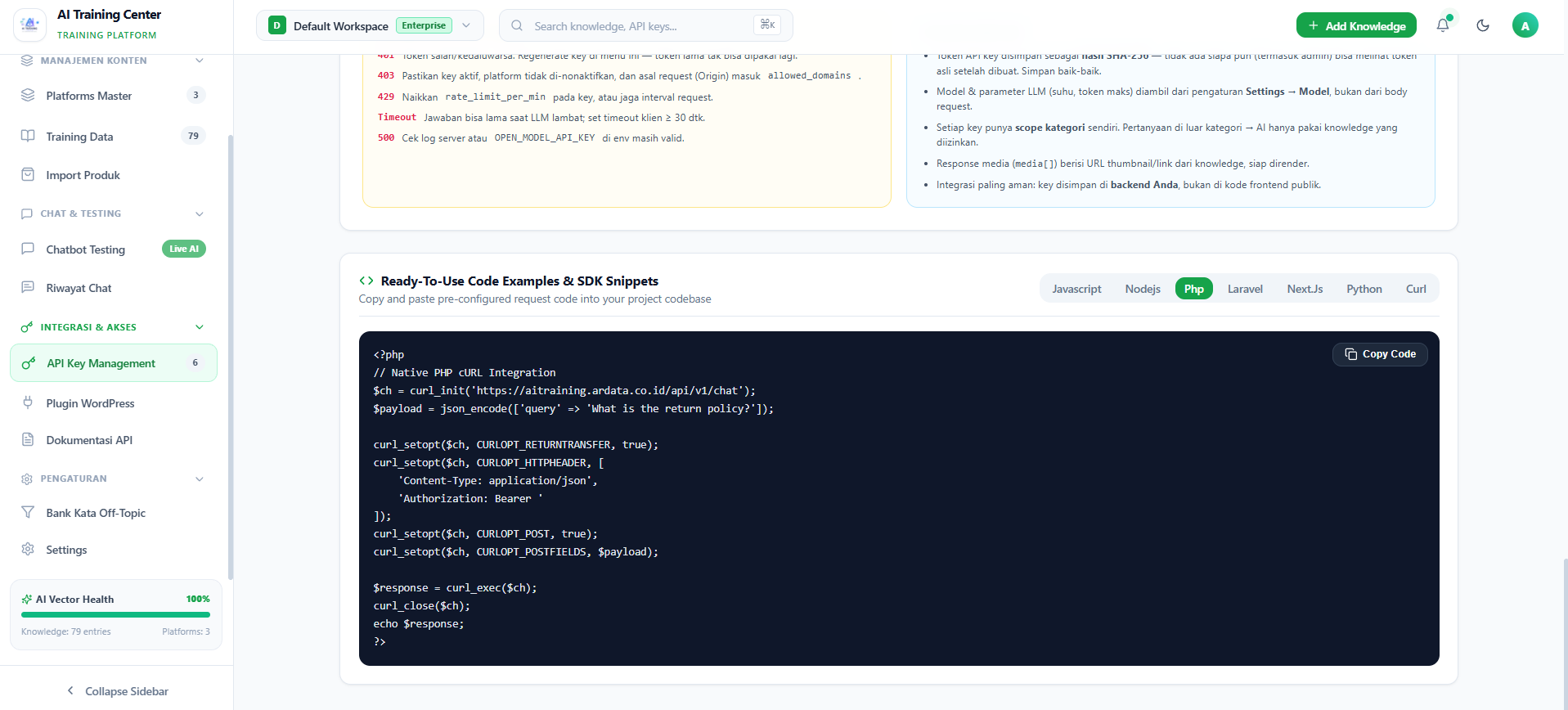Open the Training Data sidebar item
1568x710 pixels.
click(x=114, y=136)
